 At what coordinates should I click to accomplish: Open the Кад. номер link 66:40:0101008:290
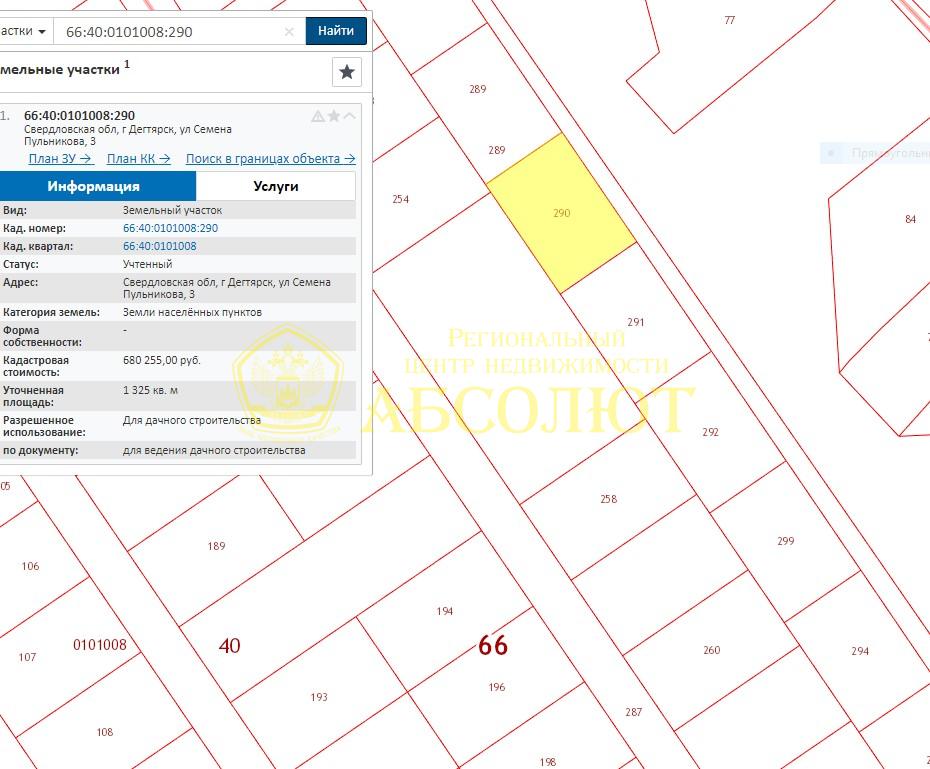pos(170,228)
